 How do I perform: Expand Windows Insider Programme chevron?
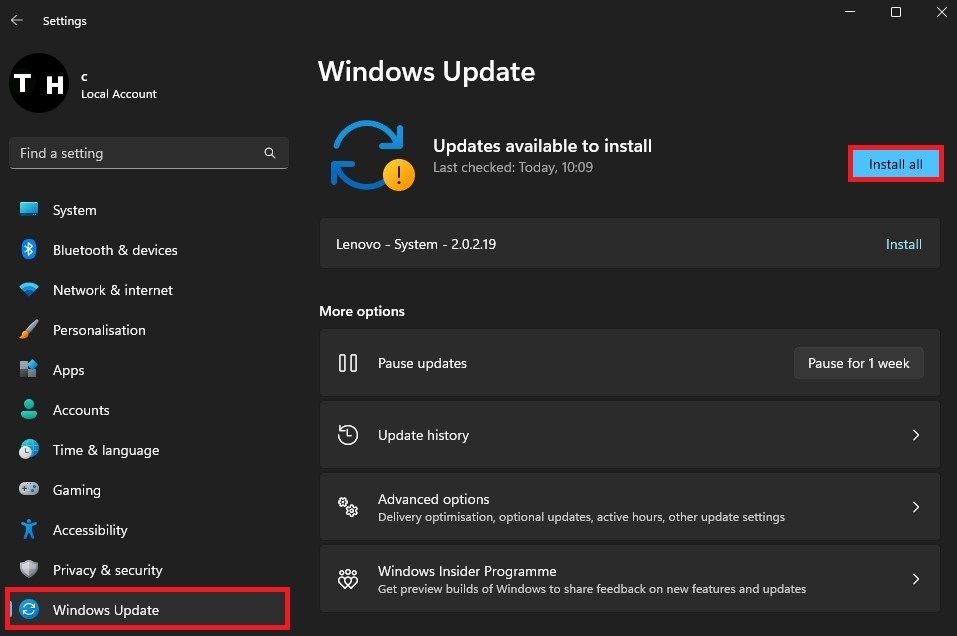pyautogui.click(x=915, y=579)
